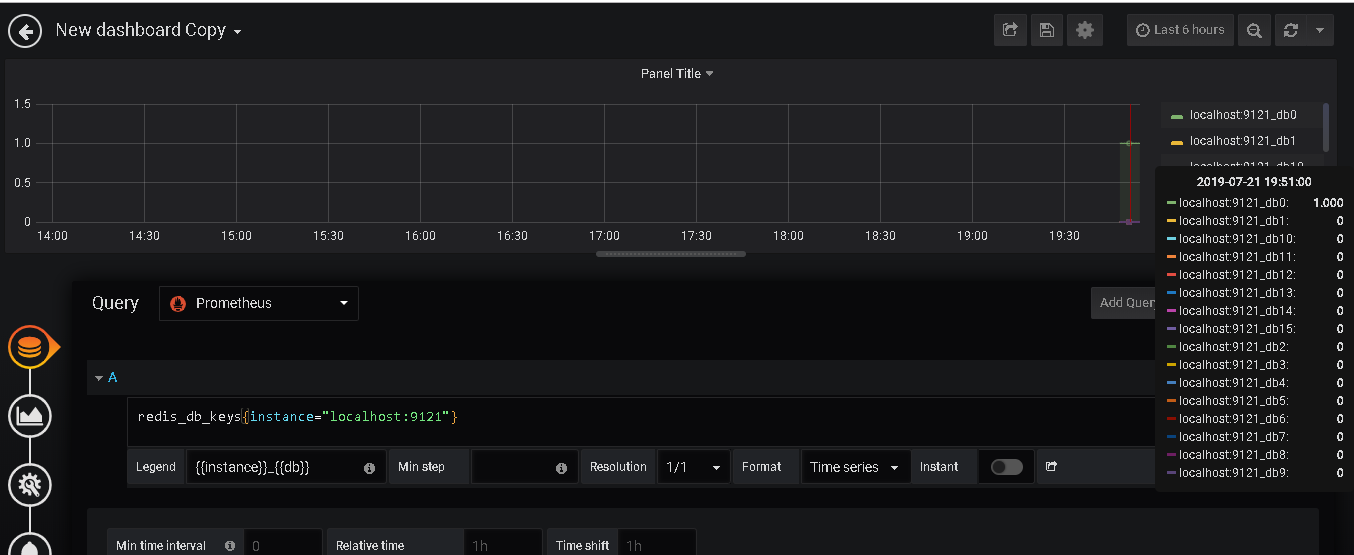Click the green db0 legend color swatch
The height and width of the screenshot is (555, 1354).
pos(1176,117)
